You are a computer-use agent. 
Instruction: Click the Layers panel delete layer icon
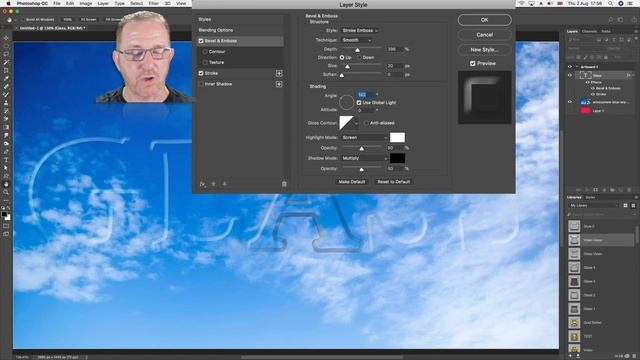629,190
